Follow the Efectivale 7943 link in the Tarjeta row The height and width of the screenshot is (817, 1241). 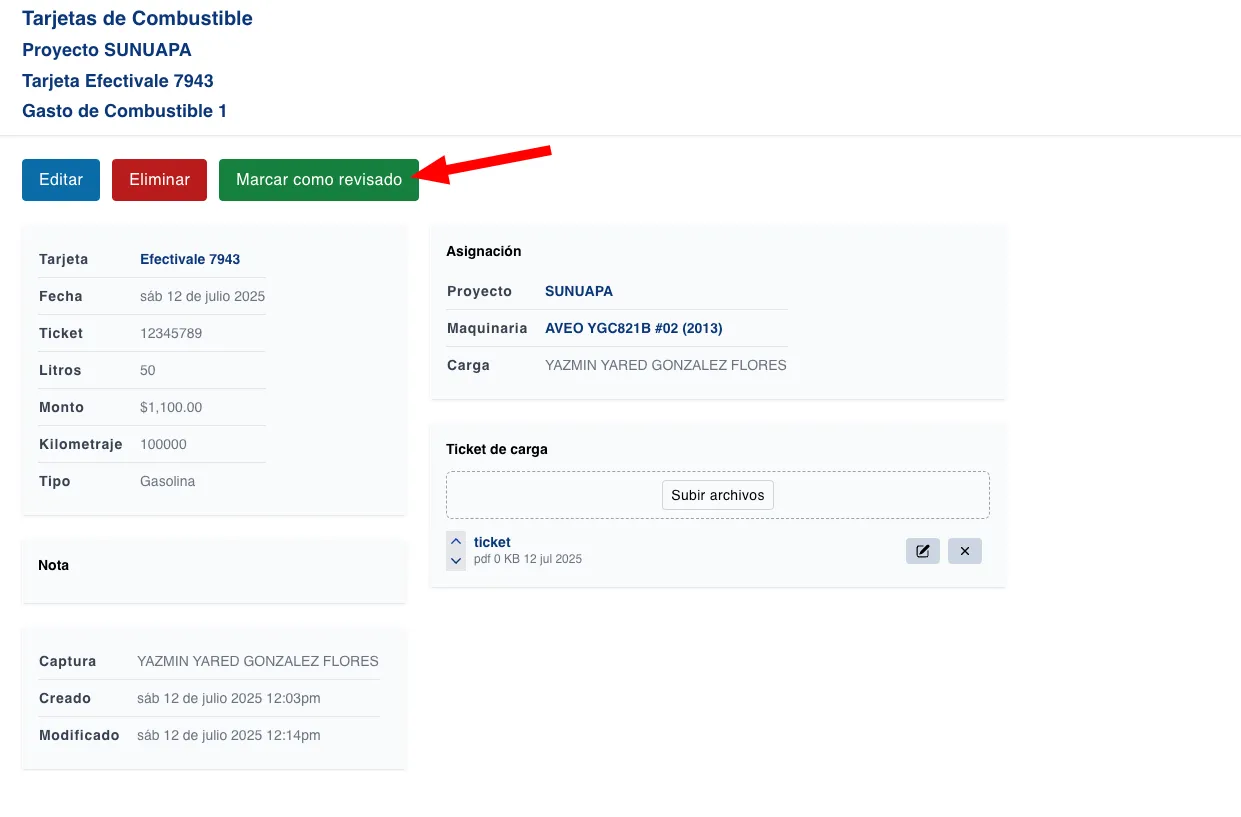[190, 259]
